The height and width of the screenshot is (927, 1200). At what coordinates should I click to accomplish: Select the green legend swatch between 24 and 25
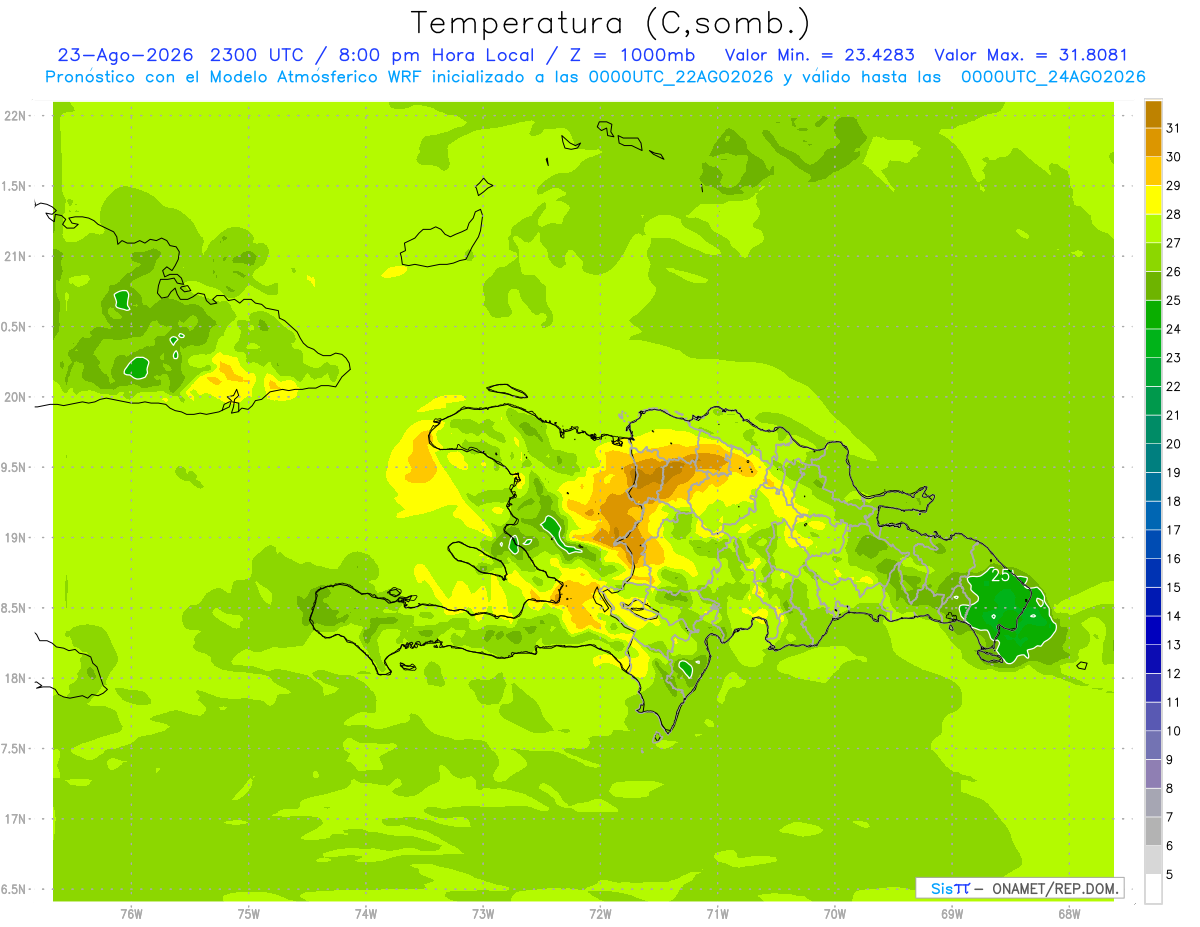1153,315
